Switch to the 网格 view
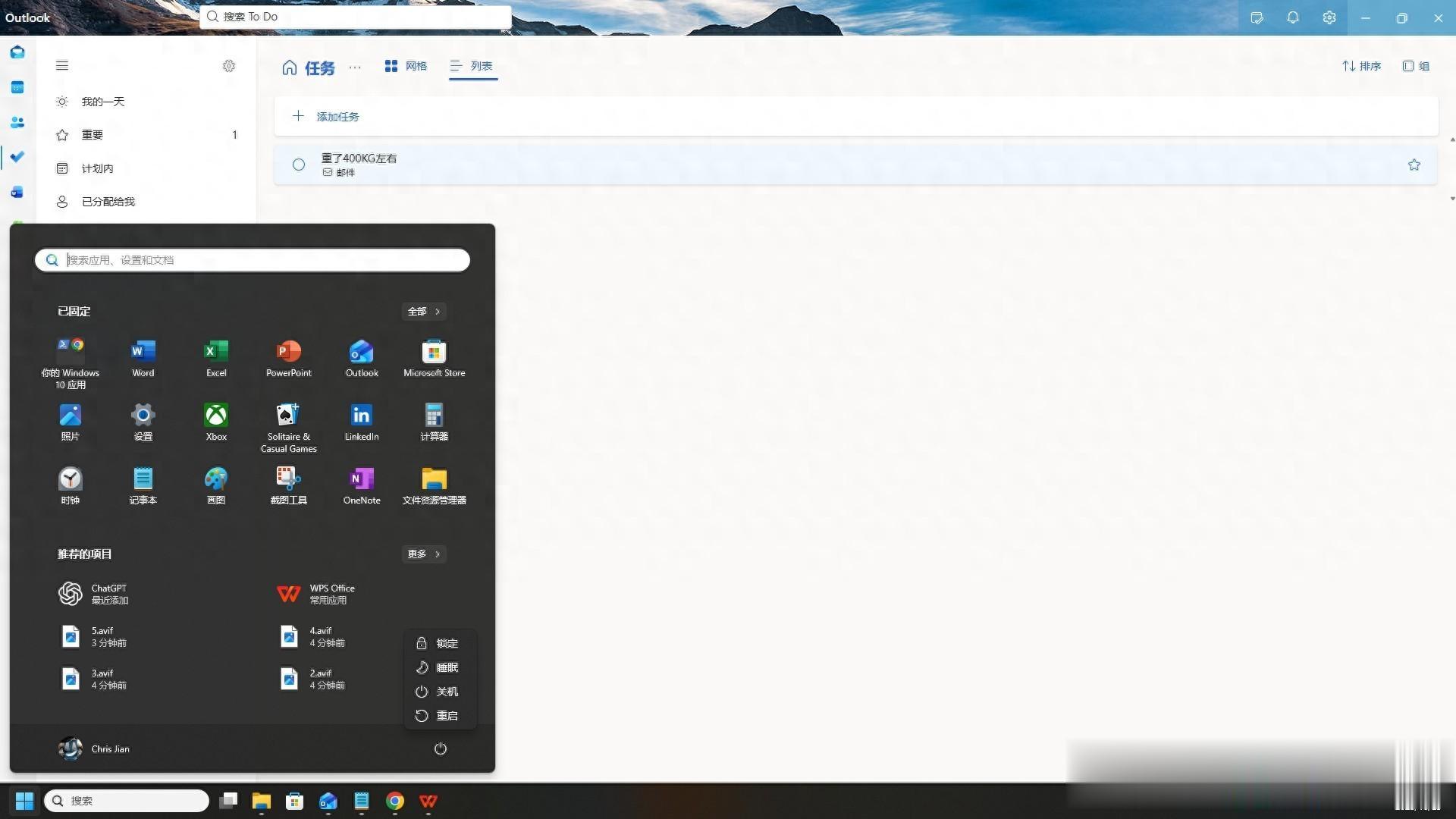The image size is (1456, 819). point(406,66)
